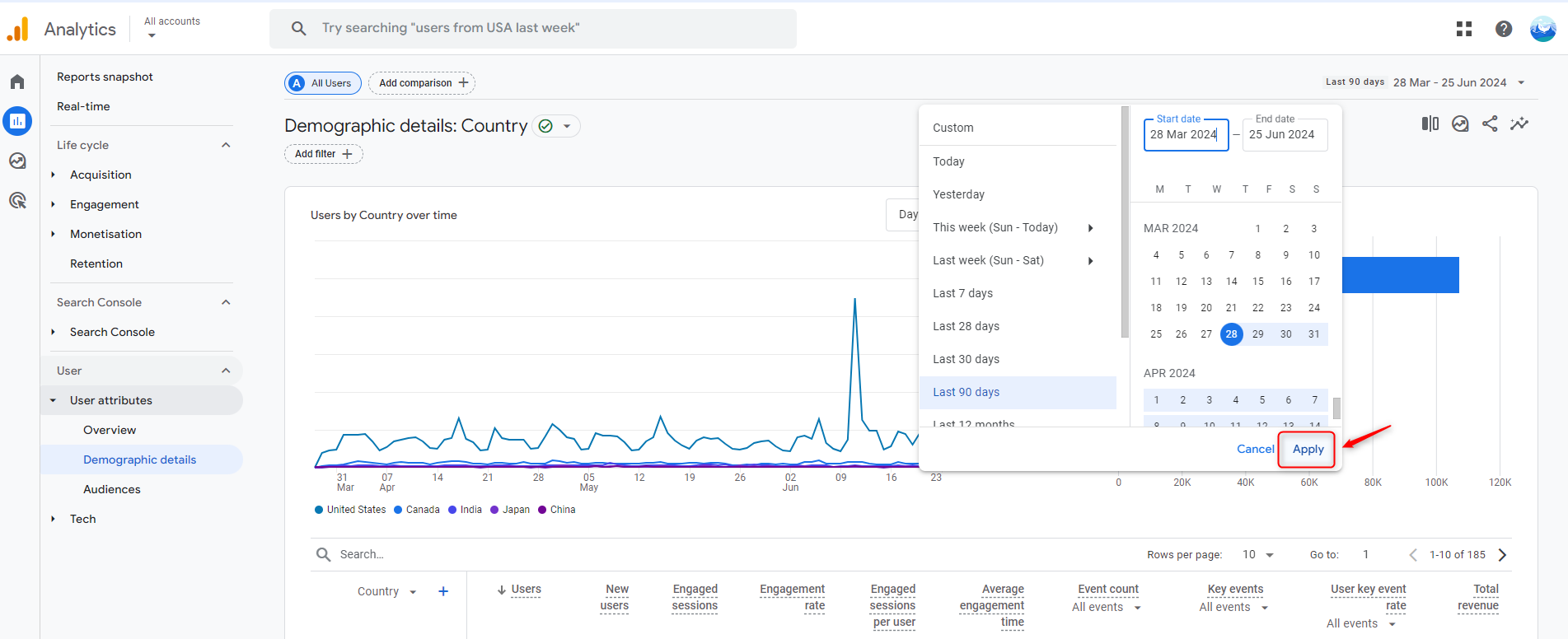Image resolution: width=1568 pixels, height=639 pixels.
Task: Click Apply in date picker
Action: coord(1308,450)
